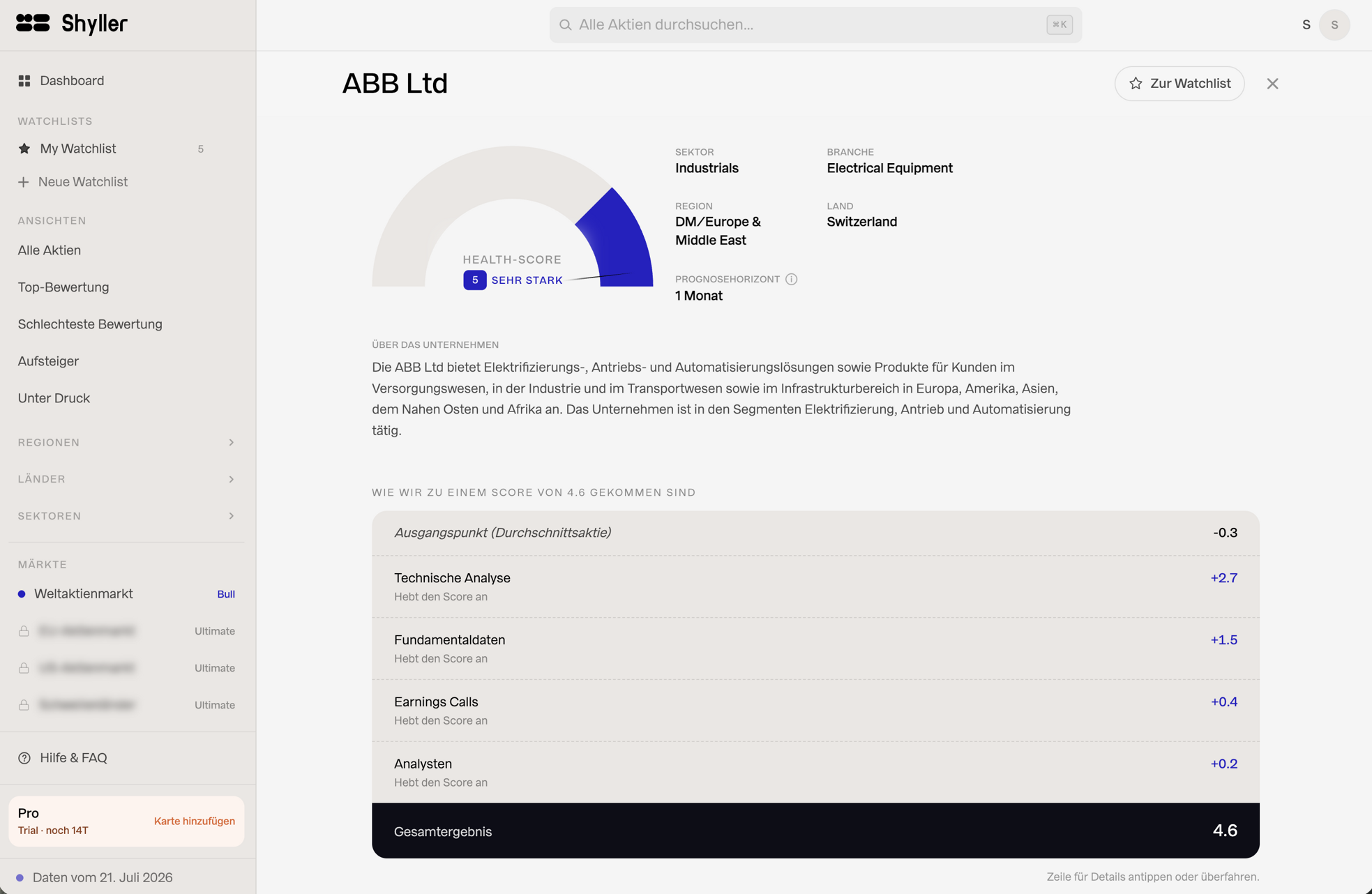Click the +2.7 Technische Analyse value
The image size is (1372, 894).
click(1224, 578)
